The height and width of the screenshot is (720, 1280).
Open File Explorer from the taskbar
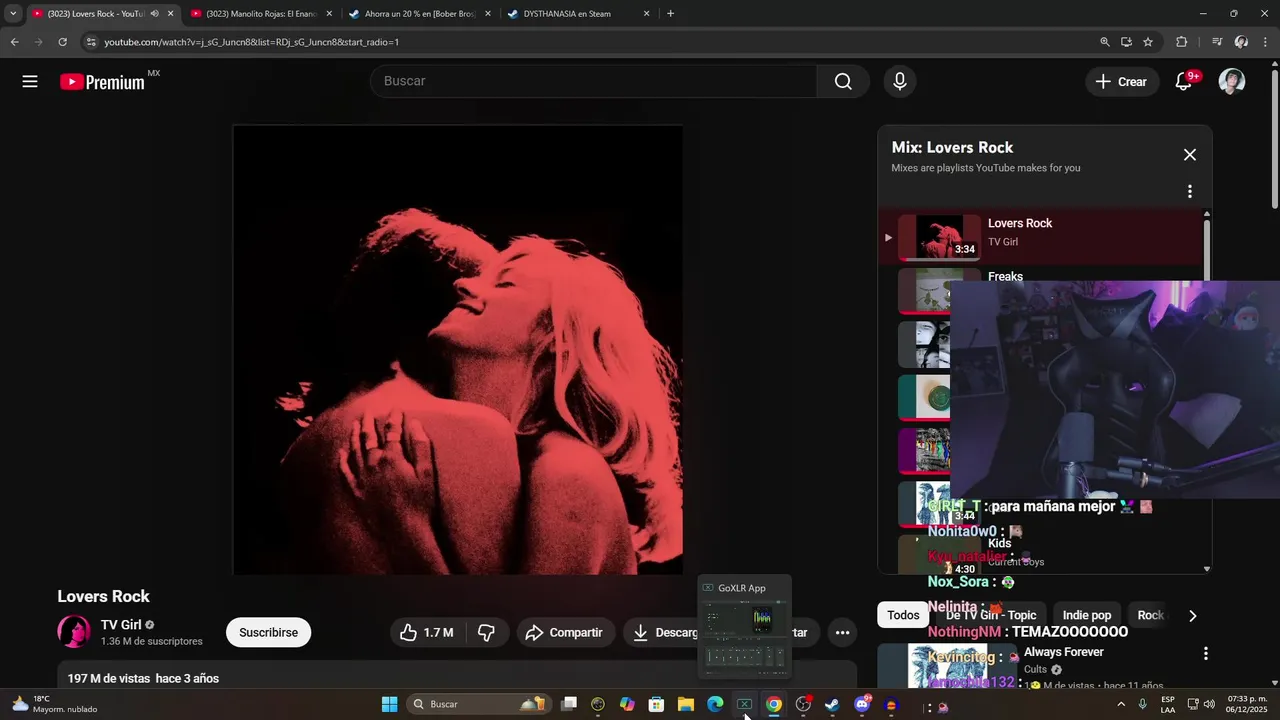686,705
